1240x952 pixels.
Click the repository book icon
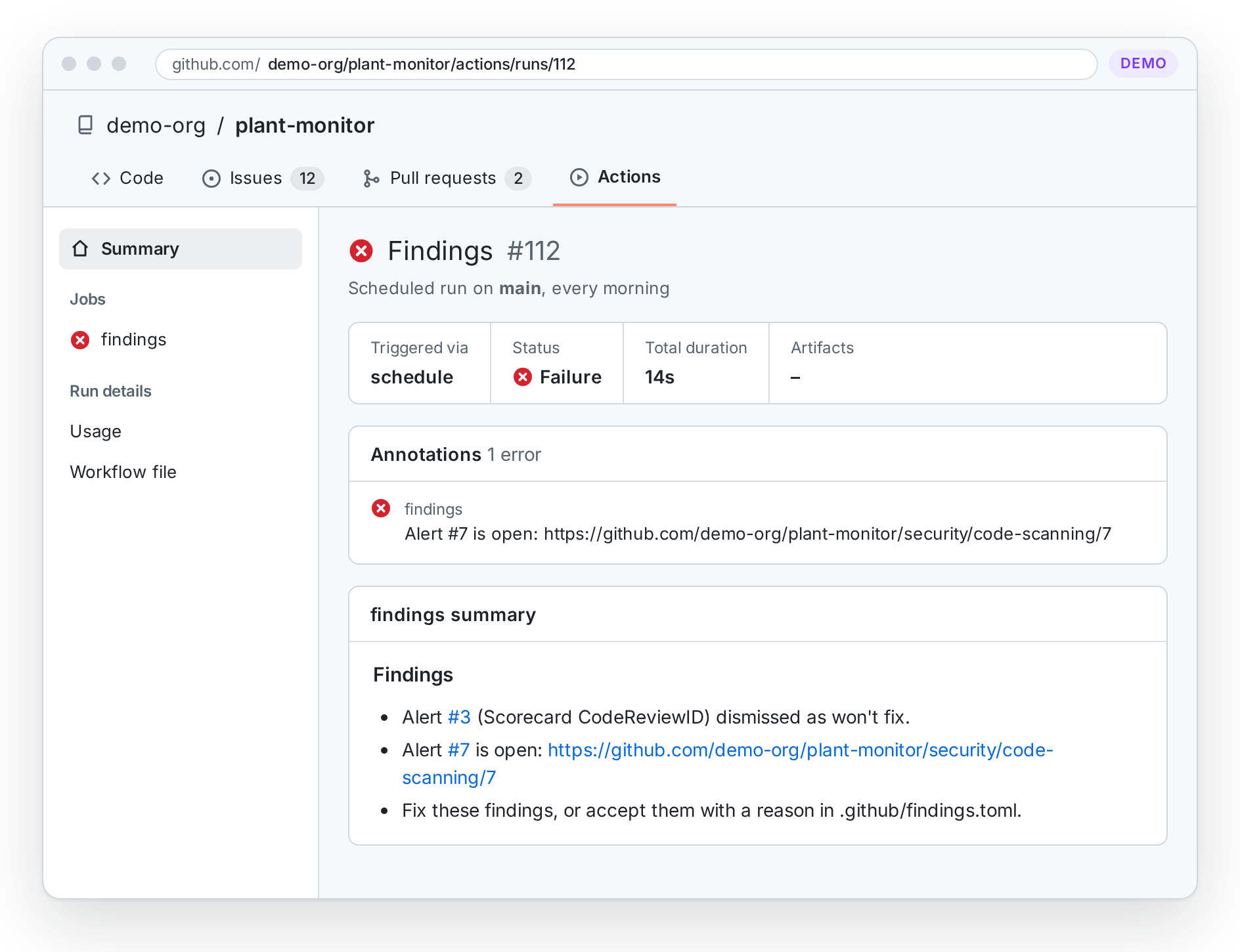[x=85, y=125]
